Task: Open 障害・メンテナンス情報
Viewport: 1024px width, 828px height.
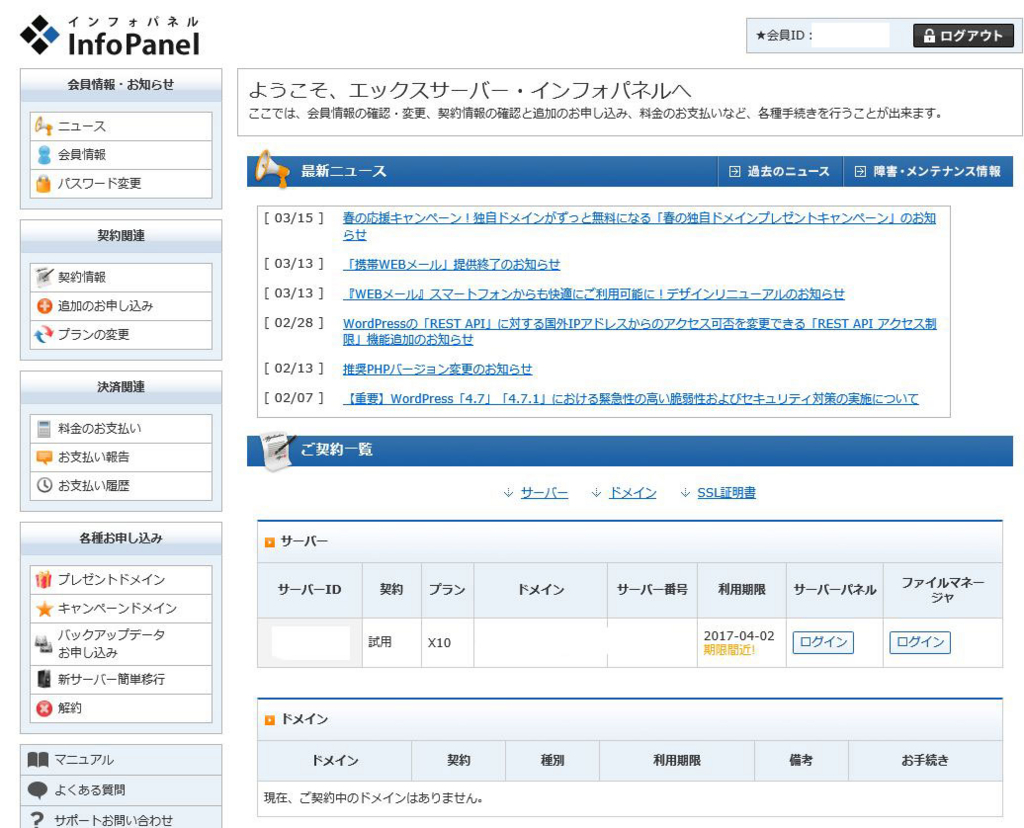Action: (928, 172)
